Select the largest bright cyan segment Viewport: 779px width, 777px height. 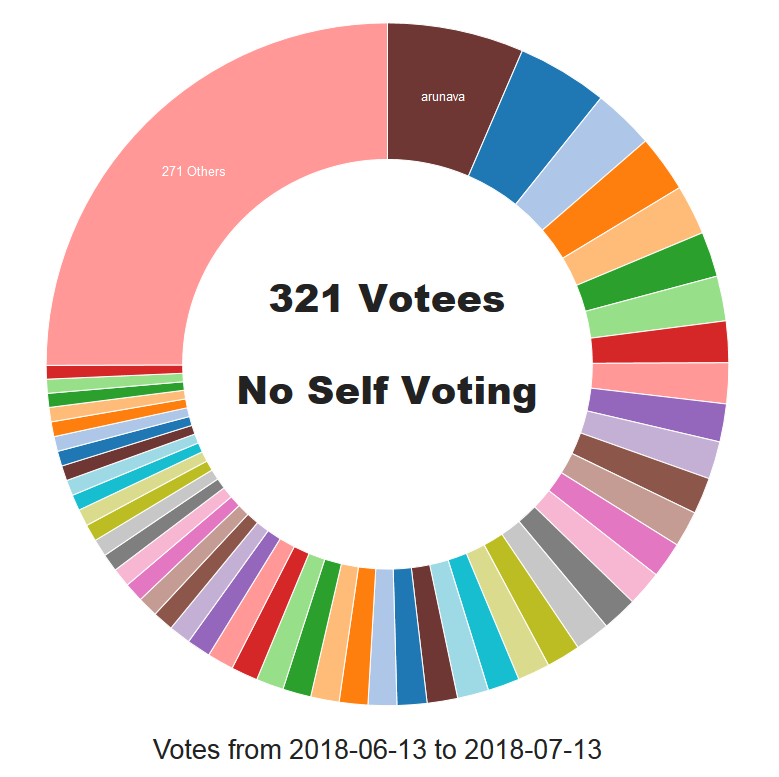(483, 621)
